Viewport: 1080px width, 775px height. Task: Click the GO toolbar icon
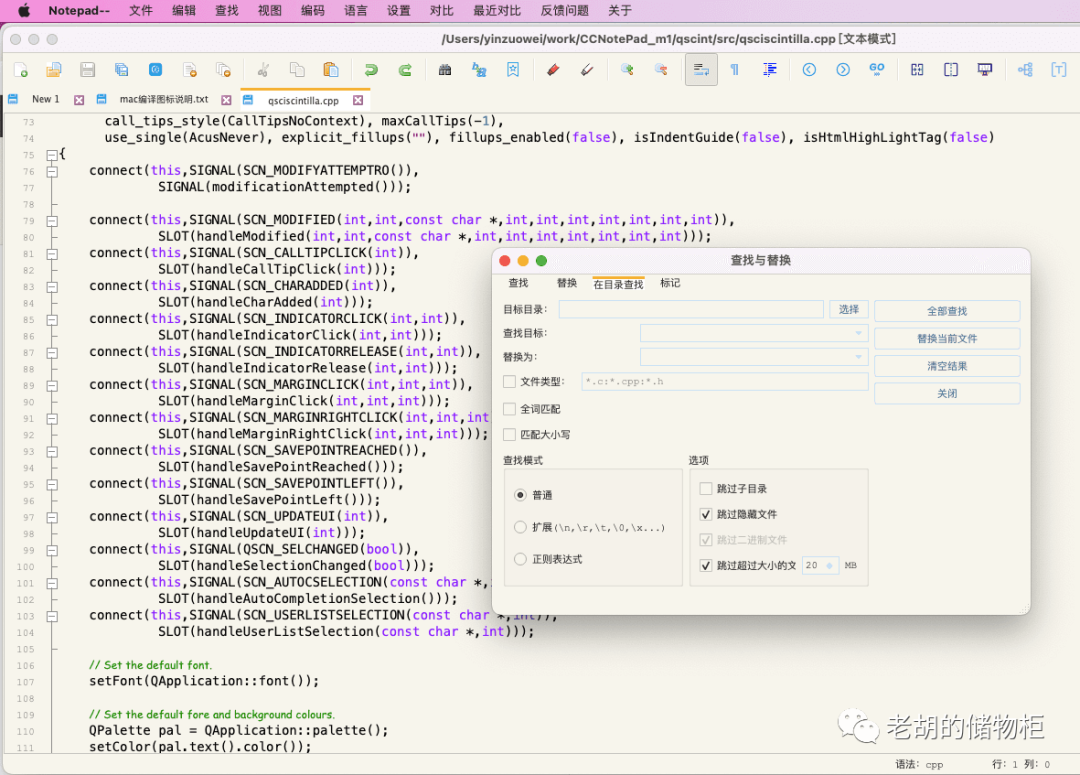click(x=877, y=70)
